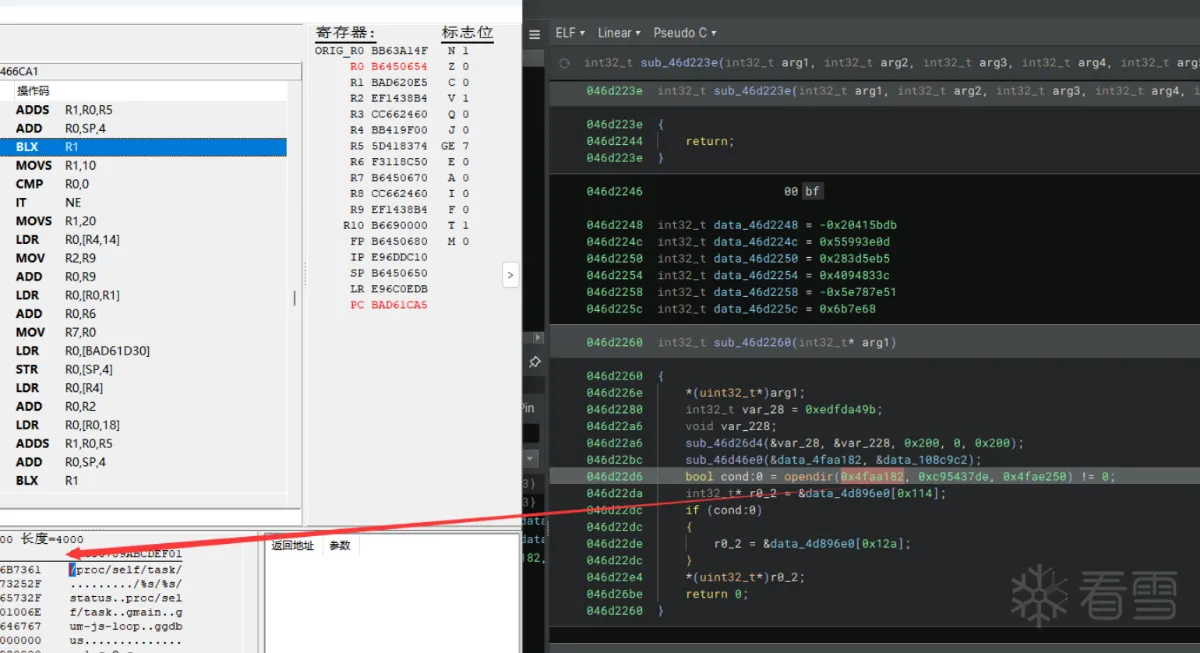Open the Linear view mode dropdown
The width and height of the screenshot is (1200, 653).
click(x=619, y=33)
